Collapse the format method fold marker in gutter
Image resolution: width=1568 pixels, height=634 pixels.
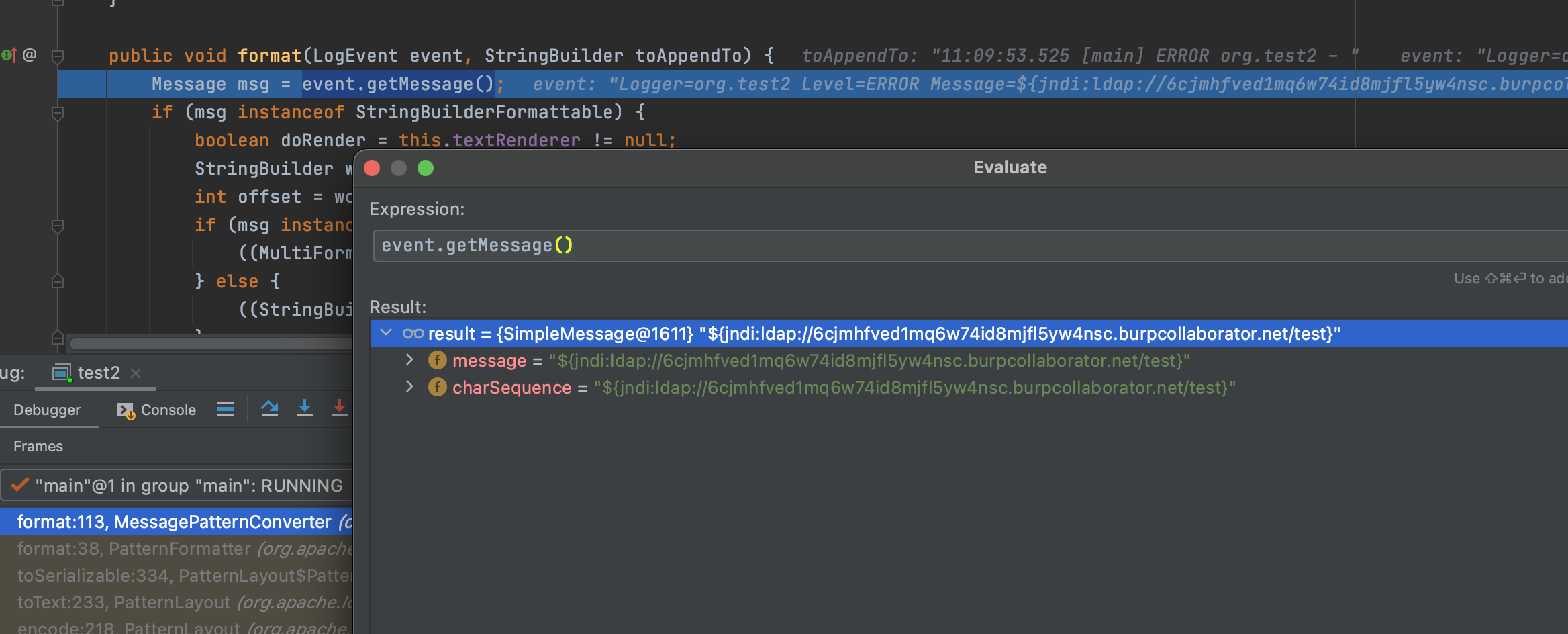pos(58,56)
